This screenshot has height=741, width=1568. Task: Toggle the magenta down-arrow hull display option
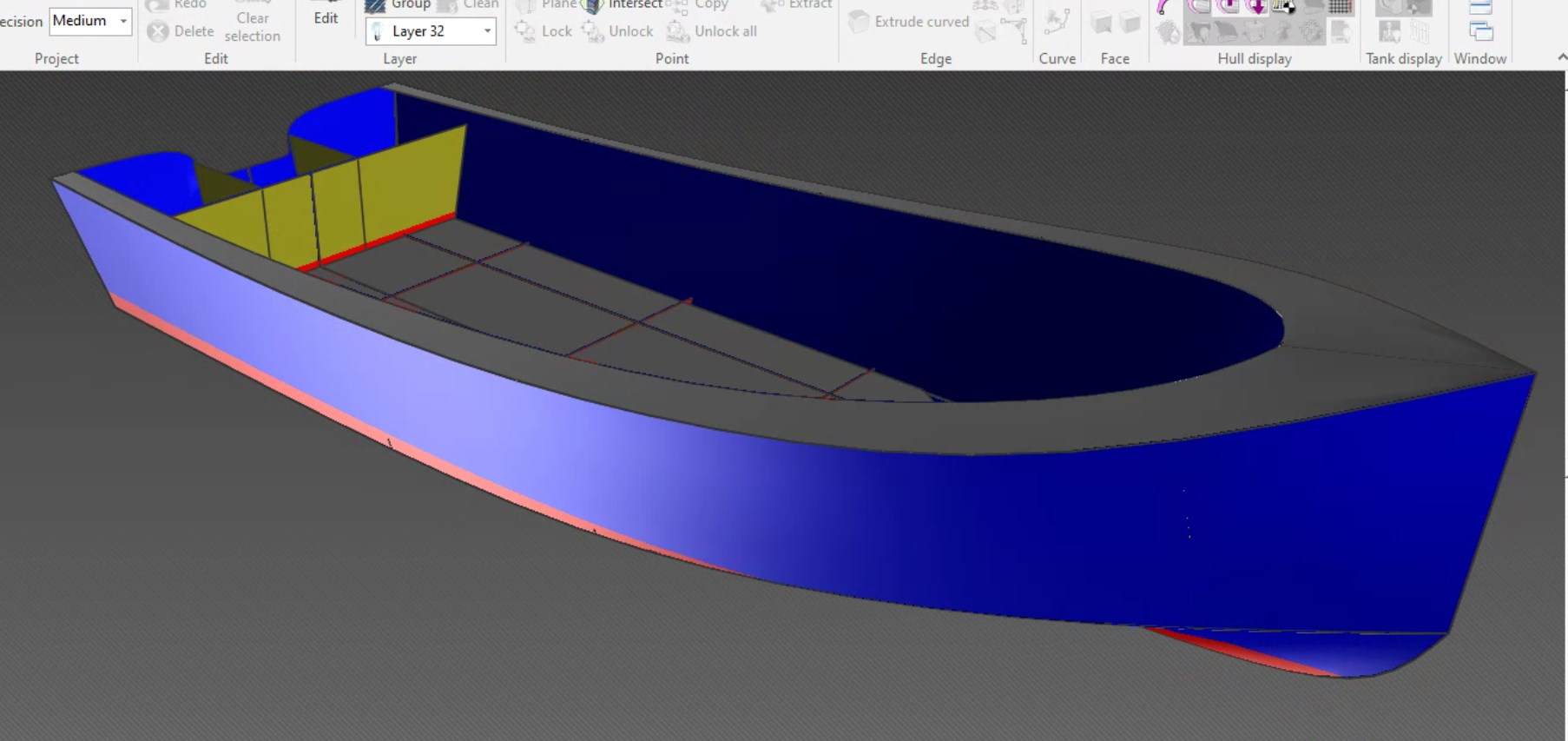click(1256, 7)
